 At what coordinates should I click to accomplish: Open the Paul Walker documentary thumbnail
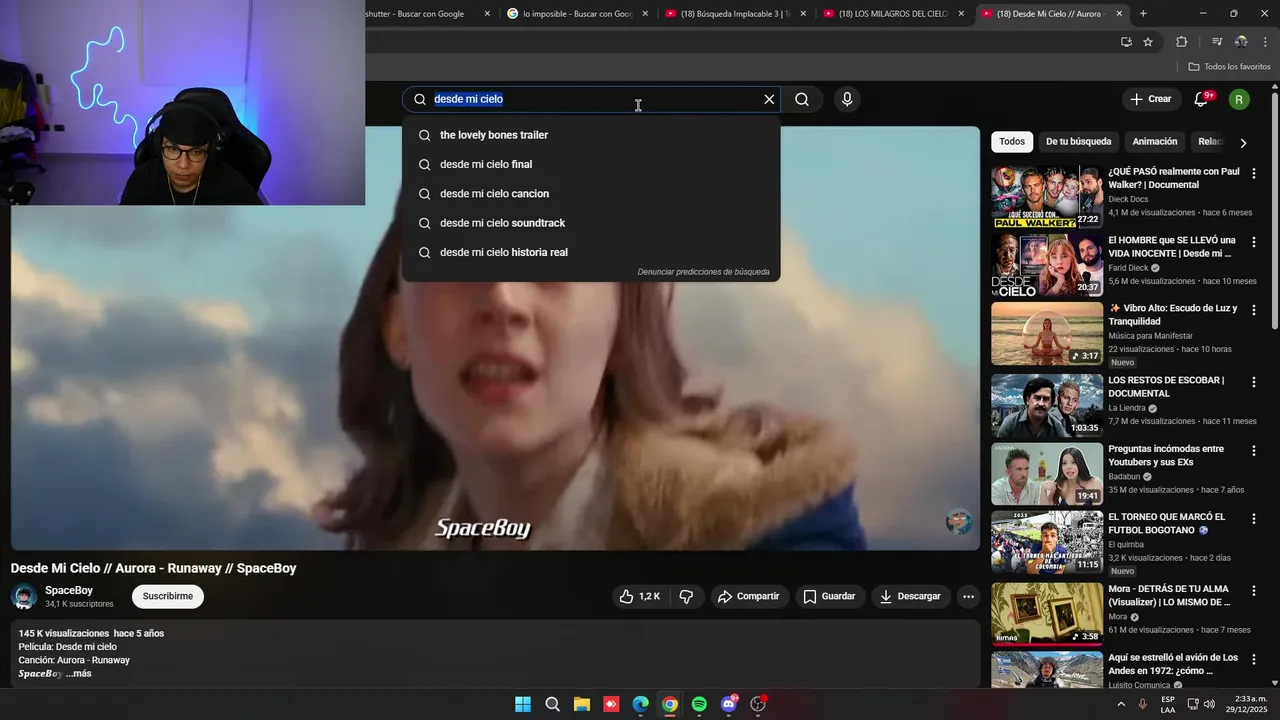pos(1047,197)
